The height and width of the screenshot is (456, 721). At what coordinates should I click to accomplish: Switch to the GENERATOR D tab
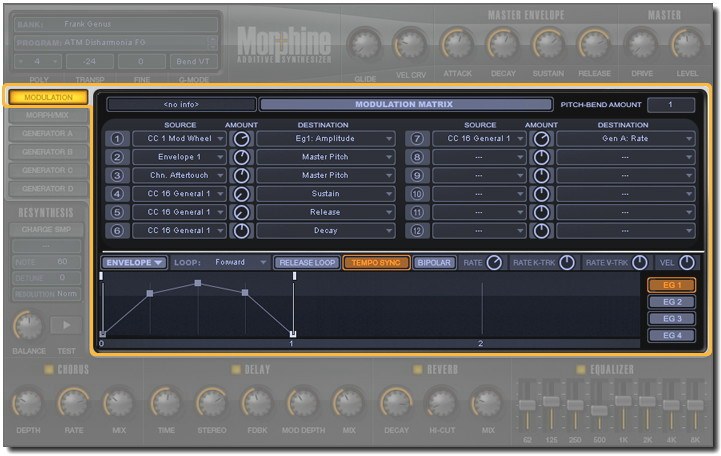tap(47, 189)
